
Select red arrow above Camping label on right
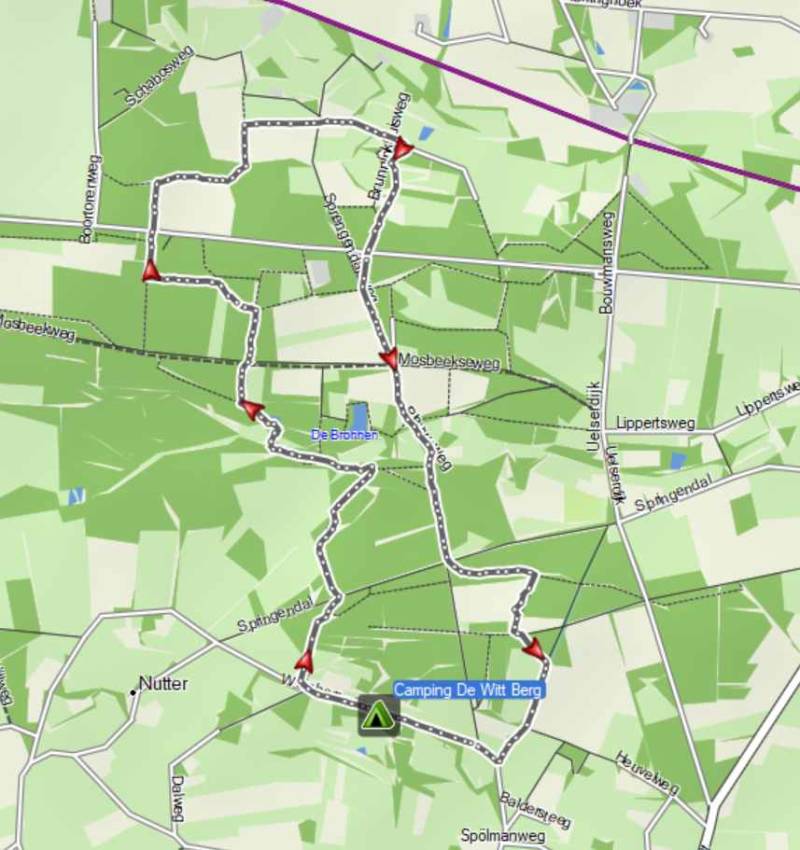(x=534, y=648)
